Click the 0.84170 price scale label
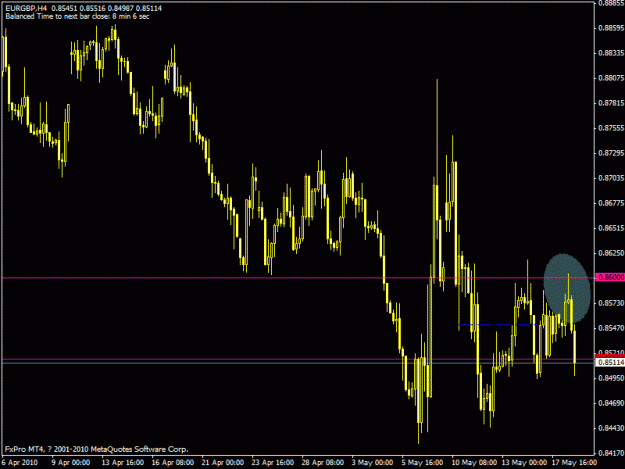This screenshot has width=625, height=469. point(611,453)
